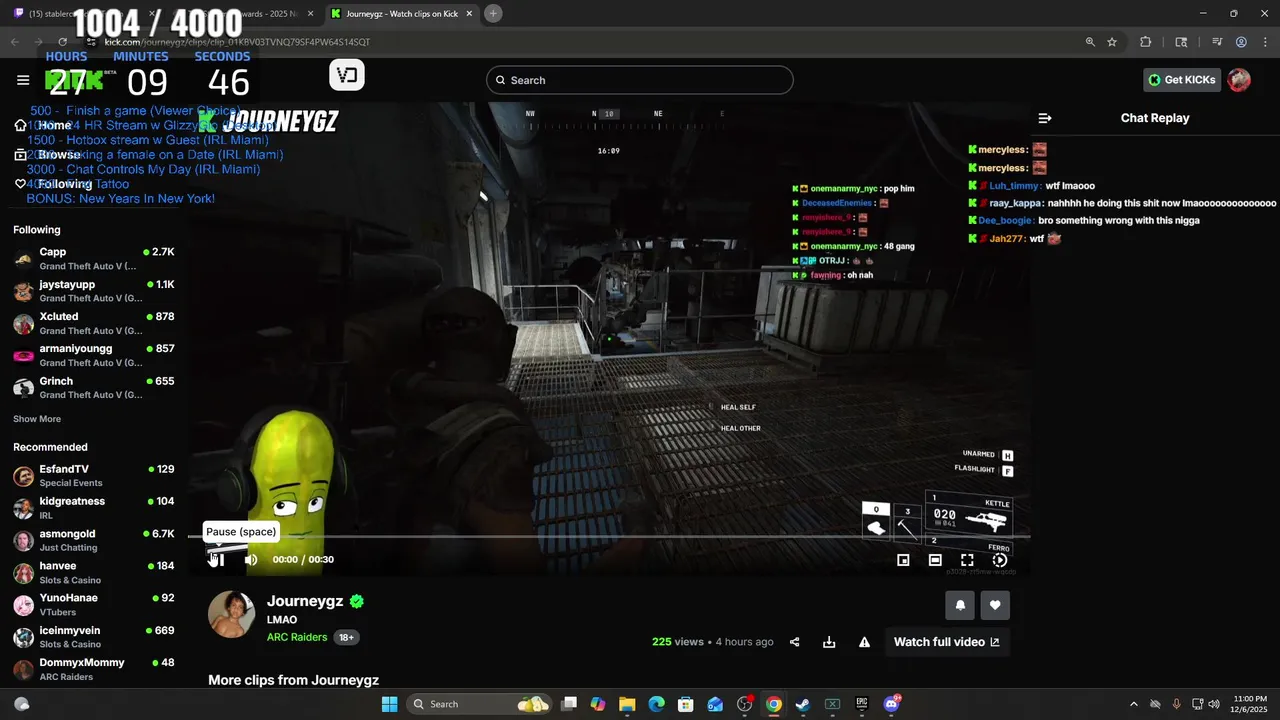Pause the clip with the player button
This screenshot has height=720, width=1280.
(x=218, y=560)
